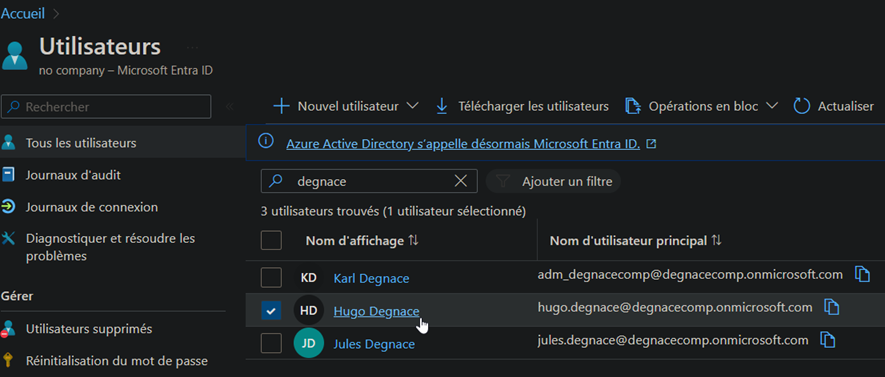Viewport: 885px width, 377px height.
Task: Tick the select-all header checkbox
Action: click(271, 241)
